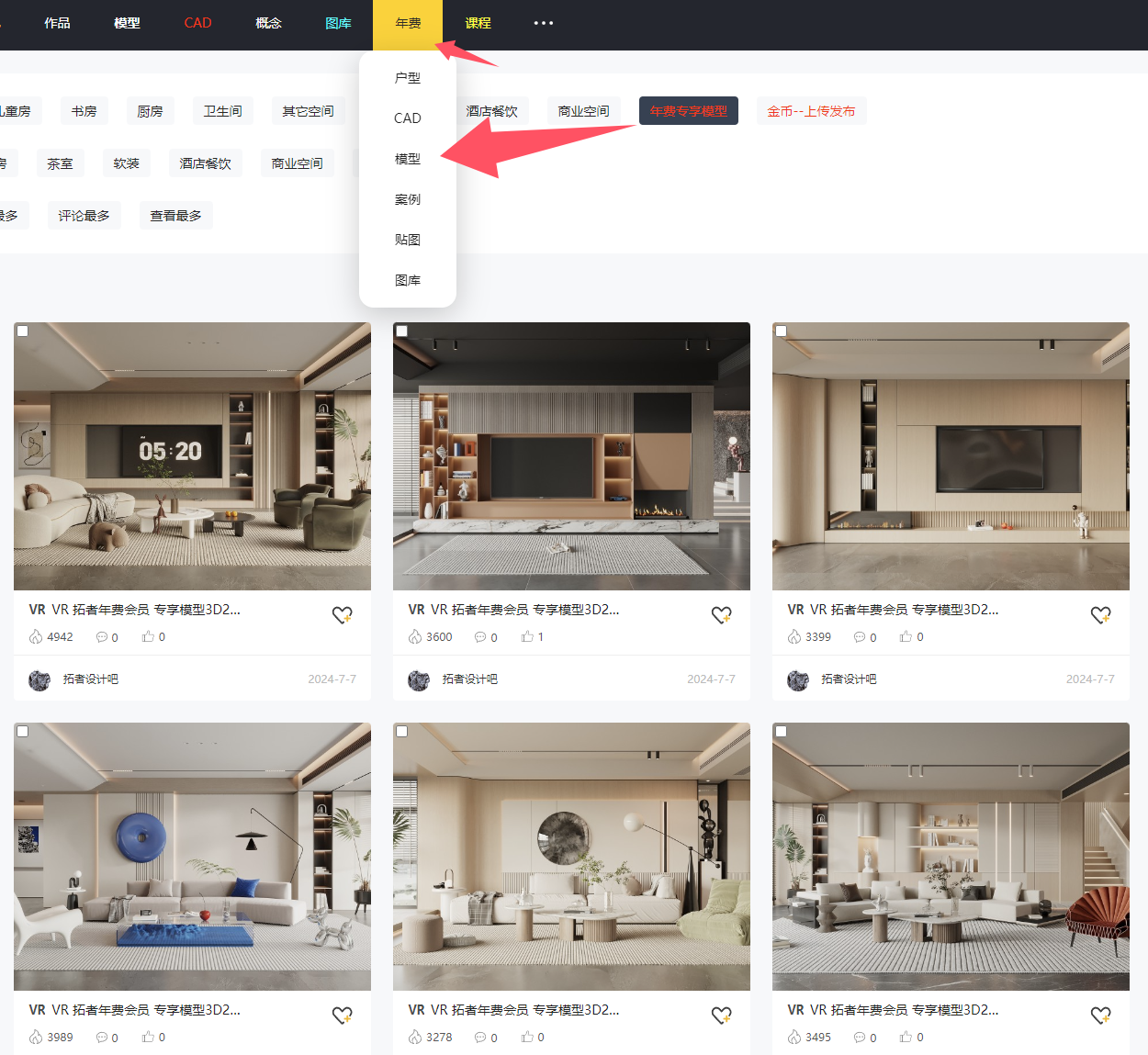
Task: Like the card with 3600 views using thumbs-up
Action: pos(527,636)
